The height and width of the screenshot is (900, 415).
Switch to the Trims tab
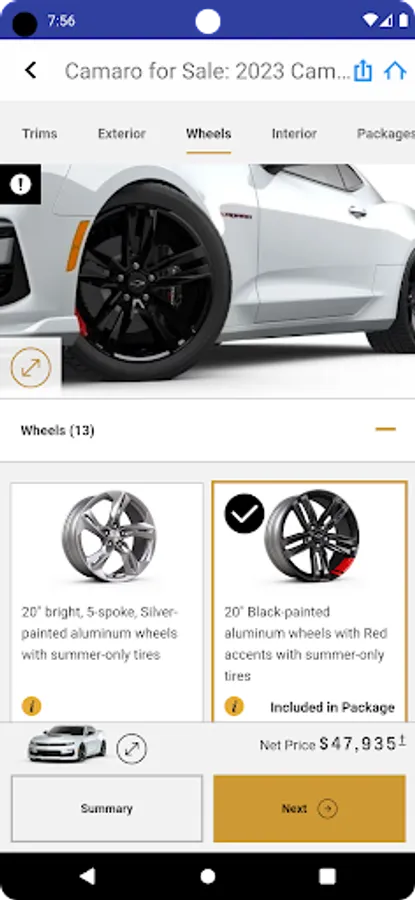point(40,134)
